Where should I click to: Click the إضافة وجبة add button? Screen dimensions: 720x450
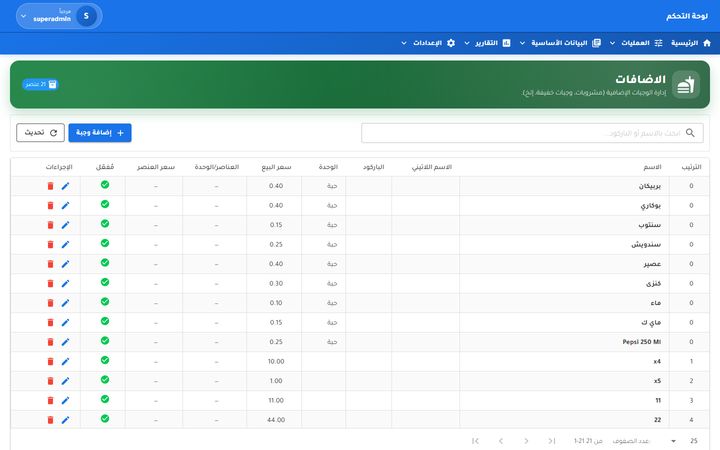click(x=100, y=133)
